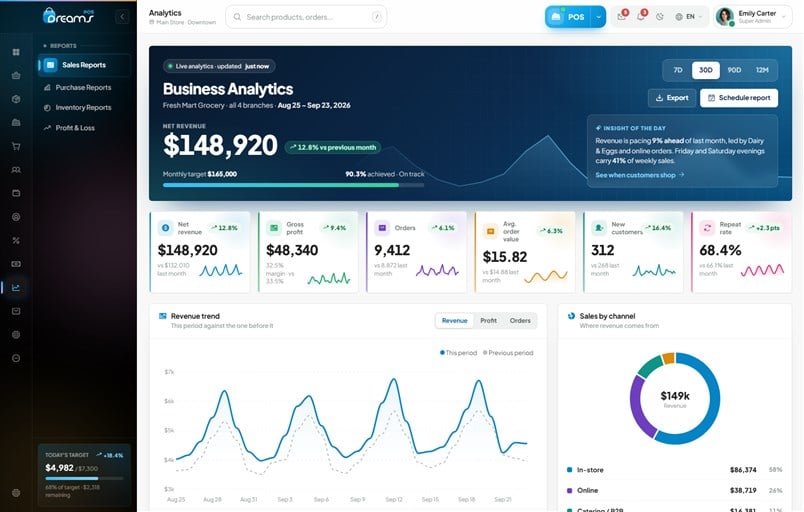Click the cash banknote sidebar icon
804x512 pixels.
coord(16,264)
